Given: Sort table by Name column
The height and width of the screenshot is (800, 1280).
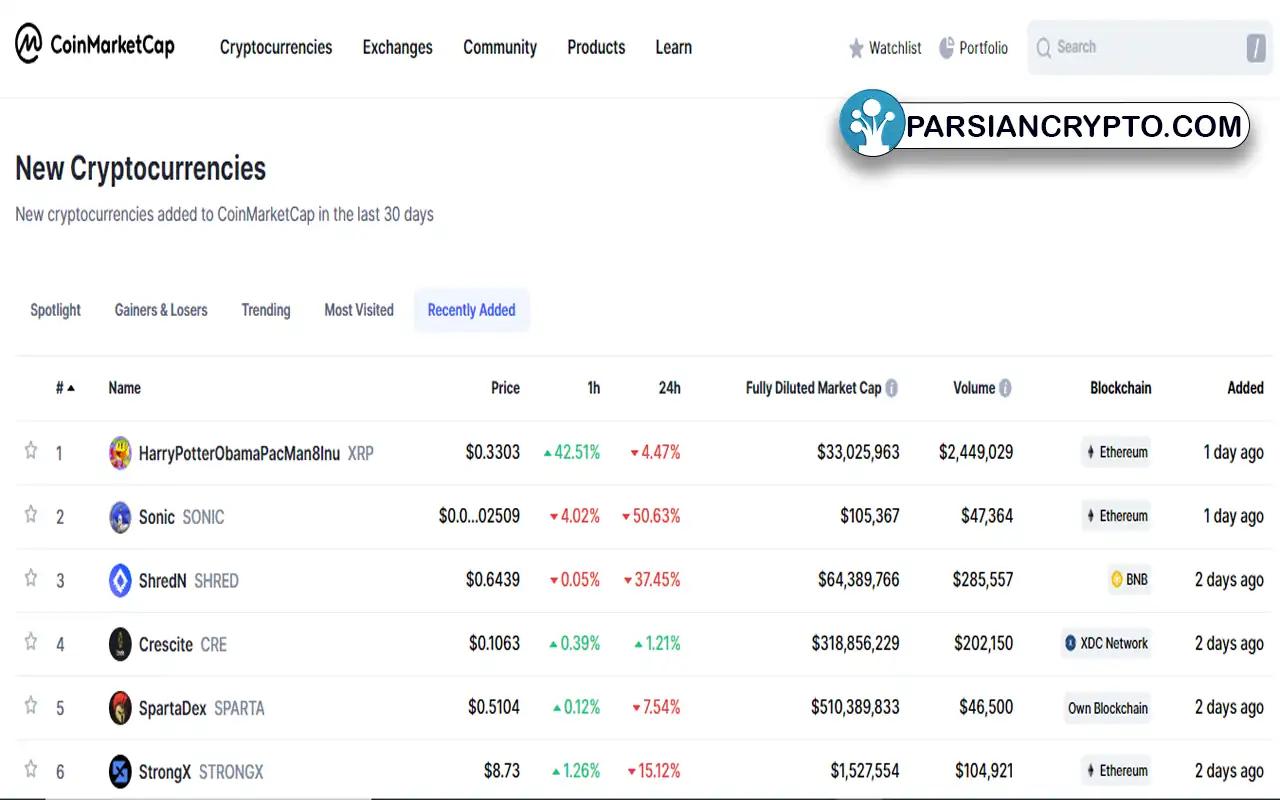Looking at the screenshot, I should 124,388.
